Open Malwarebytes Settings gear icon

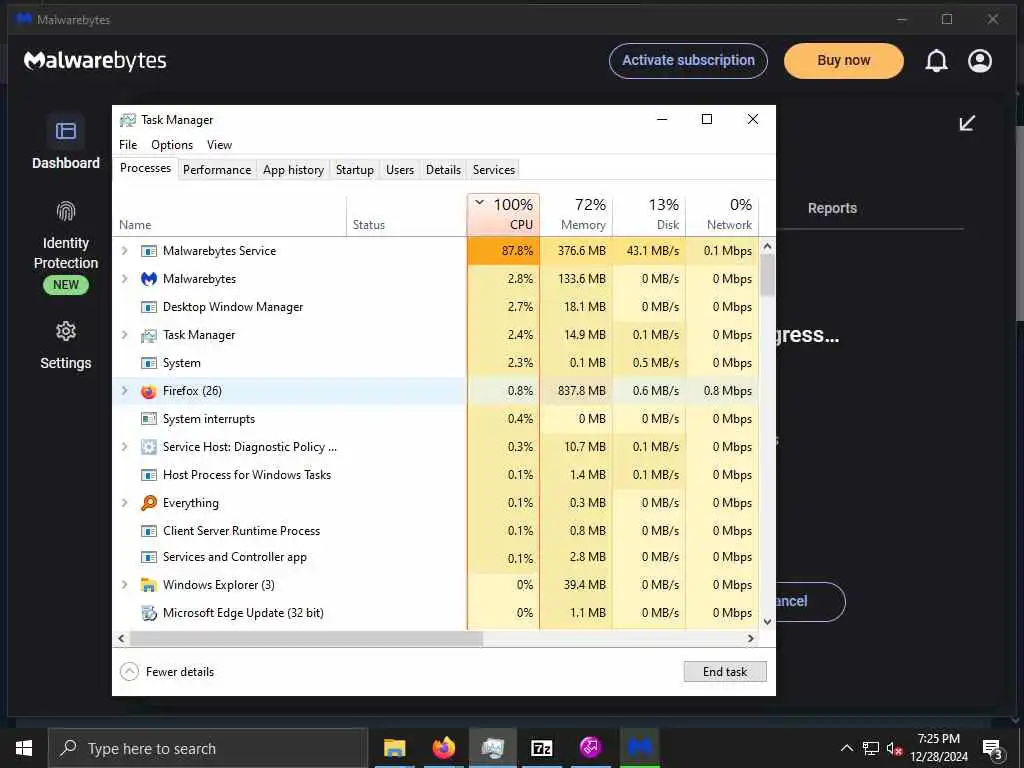[x=65, y=331]
